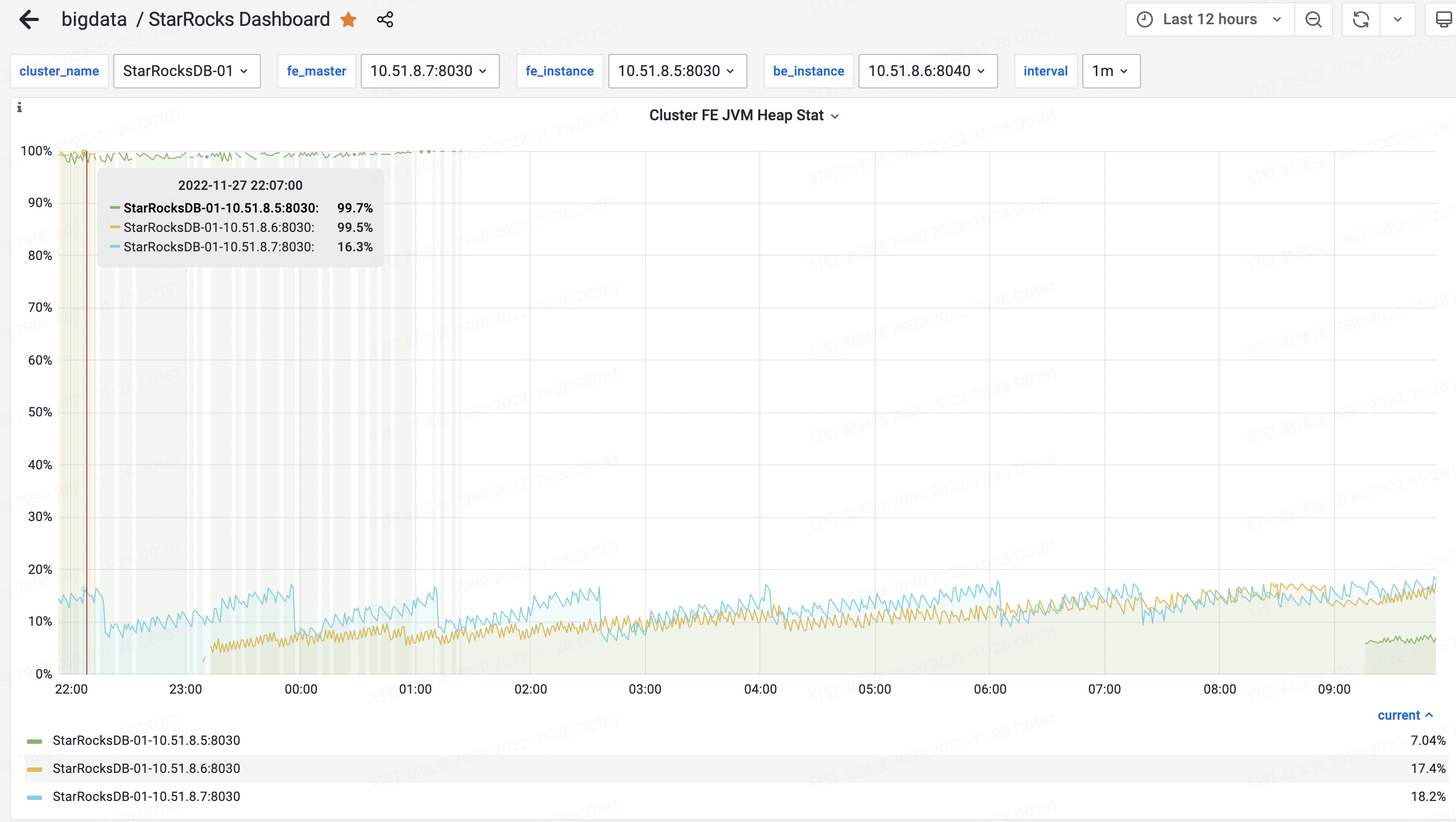Click the 17.4% current value
Screen dimensions: 1456x822
pyautogui.click(x=1428, y=768)
